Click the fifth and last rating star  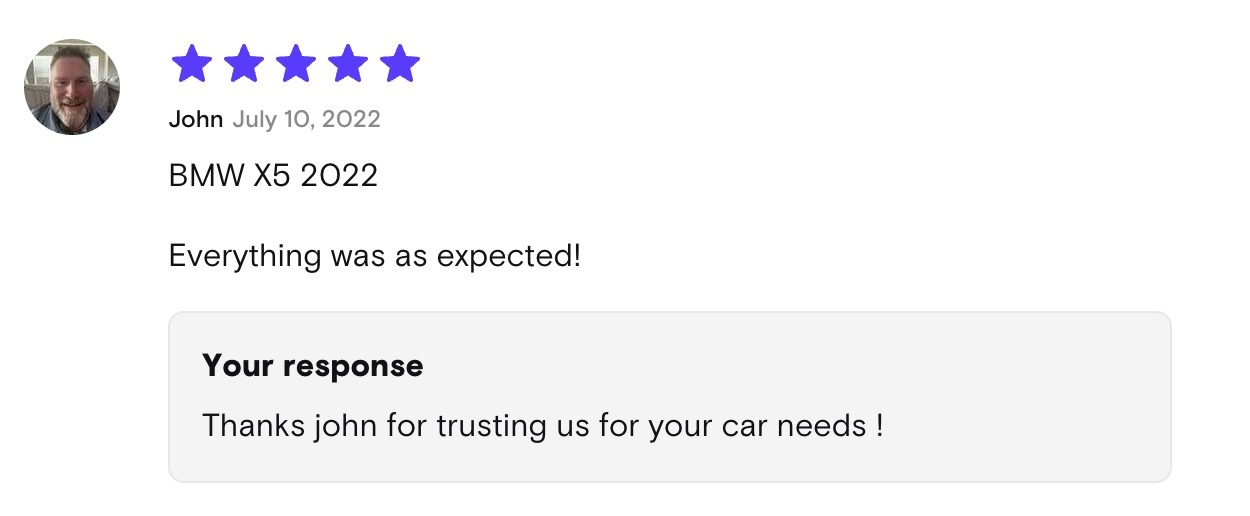click(x=400, y=63)
